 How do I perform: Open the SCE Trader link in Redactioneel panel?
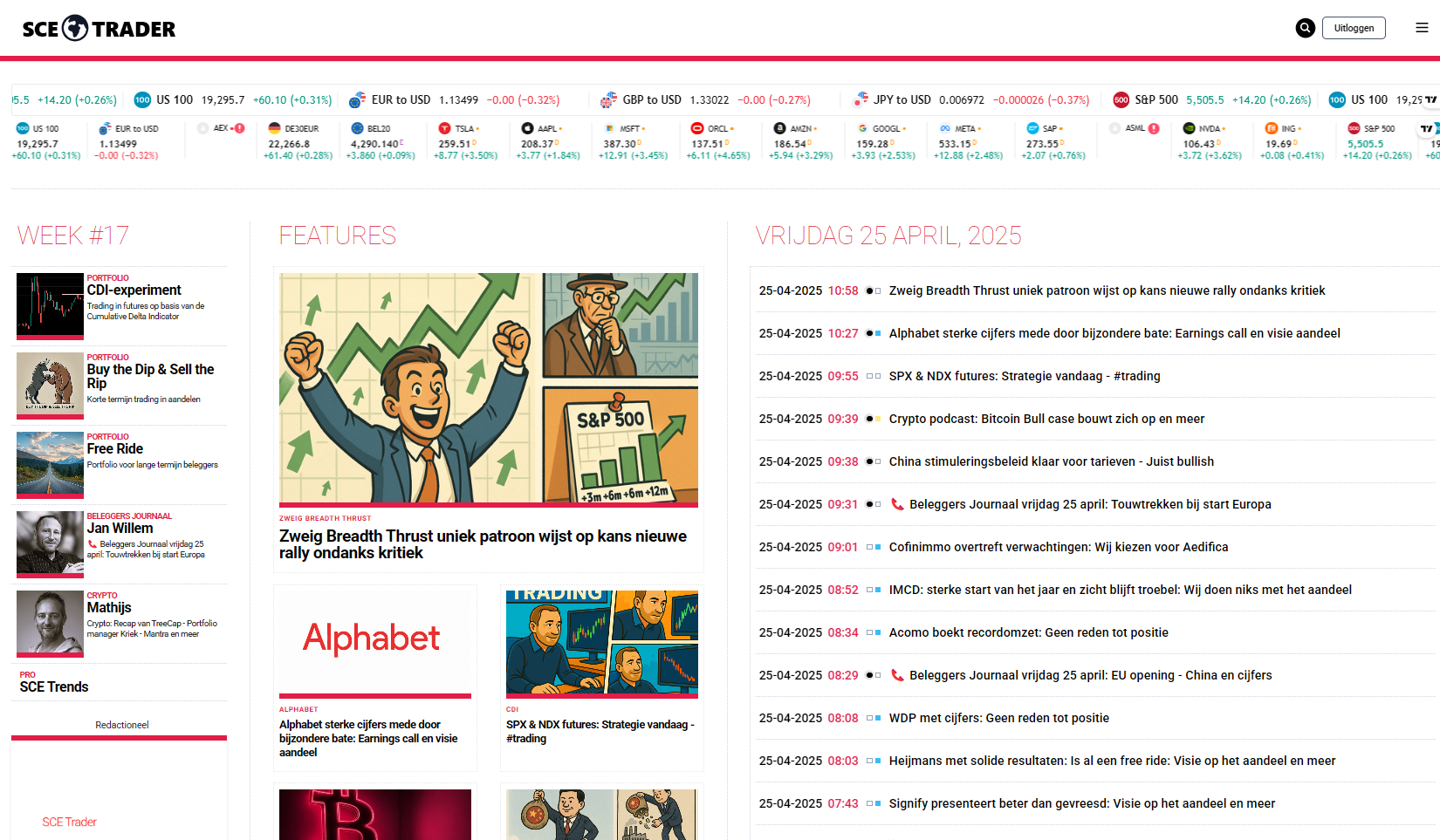pos(70,822)
